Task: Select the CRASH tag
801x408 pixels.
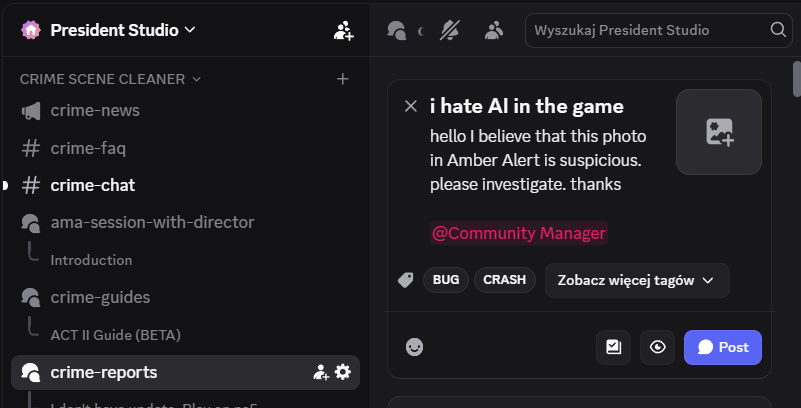Action: [x=504, y=280]
